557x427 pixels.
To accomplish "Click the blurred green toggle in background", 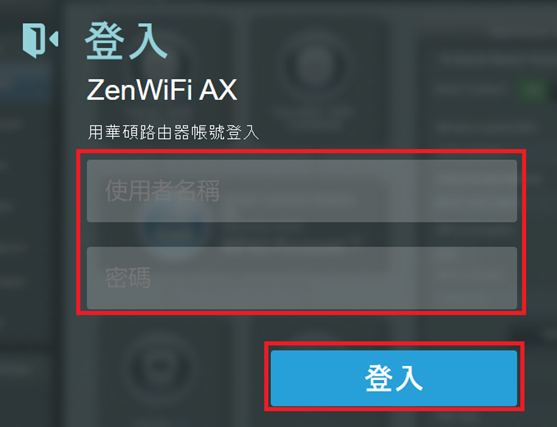I will pos(533,90).
